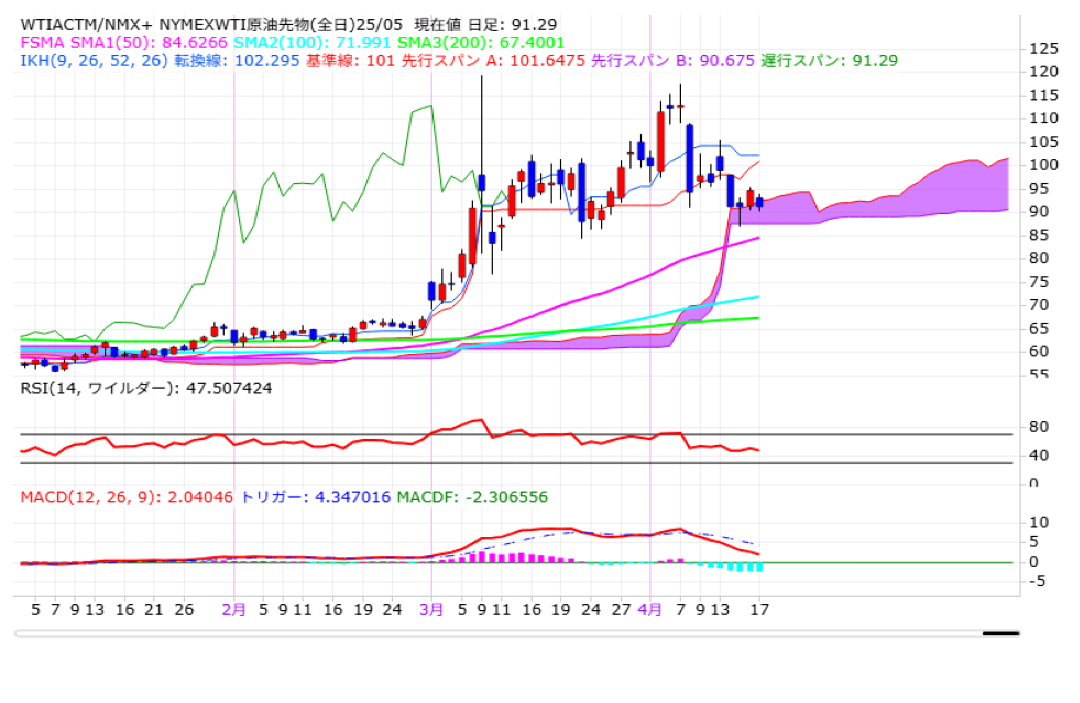Click the green 遅行スパン legend entry
1080x703 pixels.
coord(830,60)
